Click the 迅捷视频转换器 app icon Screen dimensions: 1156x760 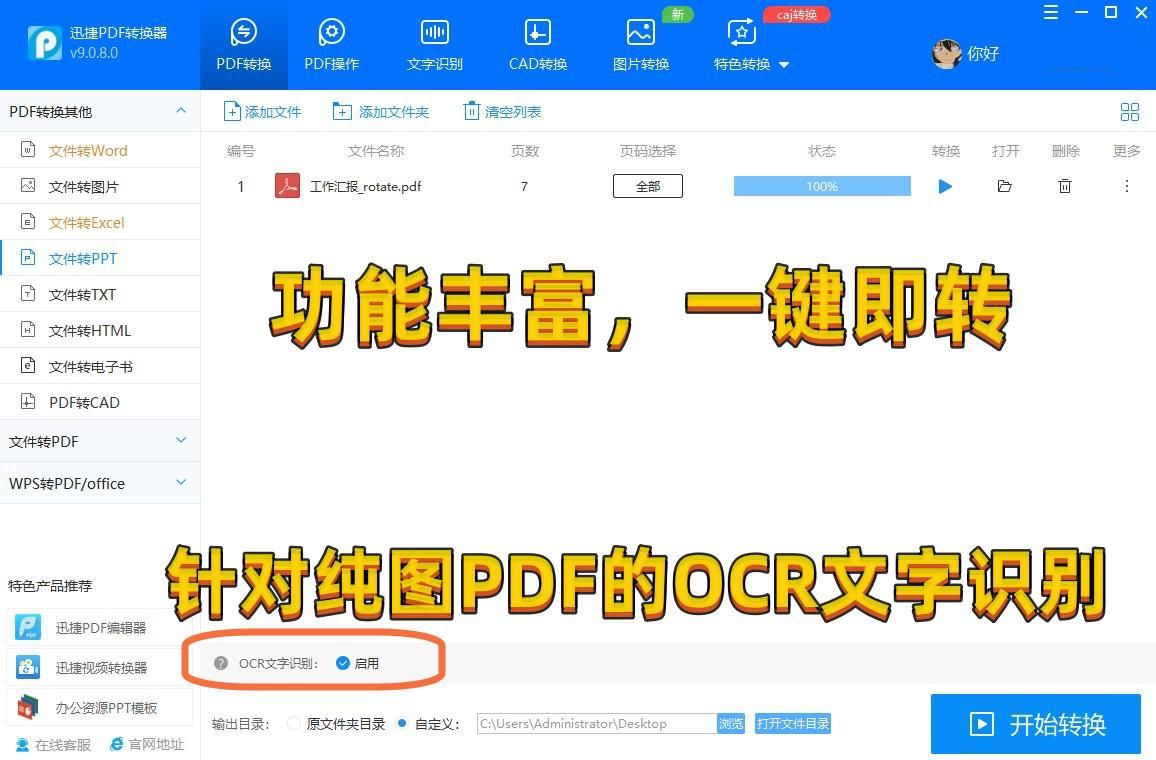tap(28, 667)
